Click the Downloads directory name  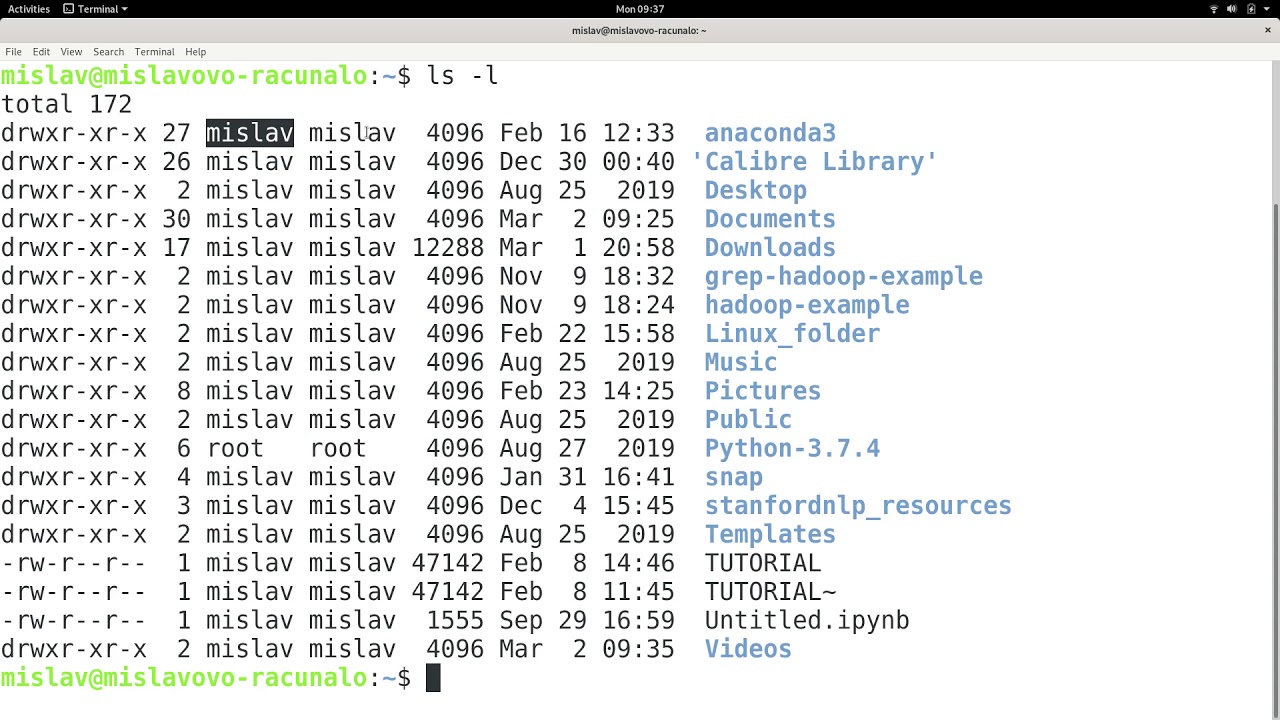(x=770, y=248)
